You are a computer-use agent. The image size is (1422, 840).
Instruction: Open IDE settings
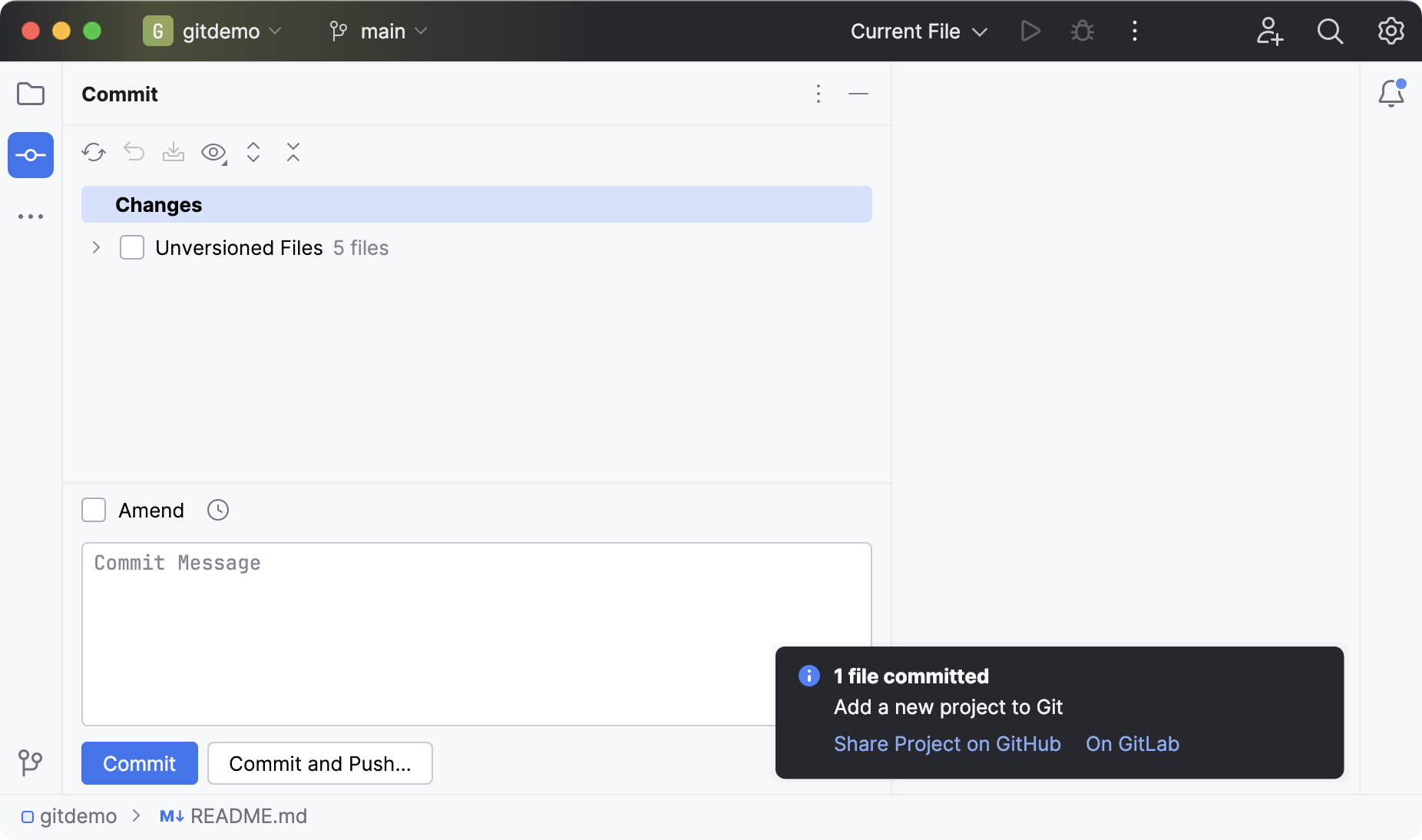pyautogui.click(x=1391, y=31)
